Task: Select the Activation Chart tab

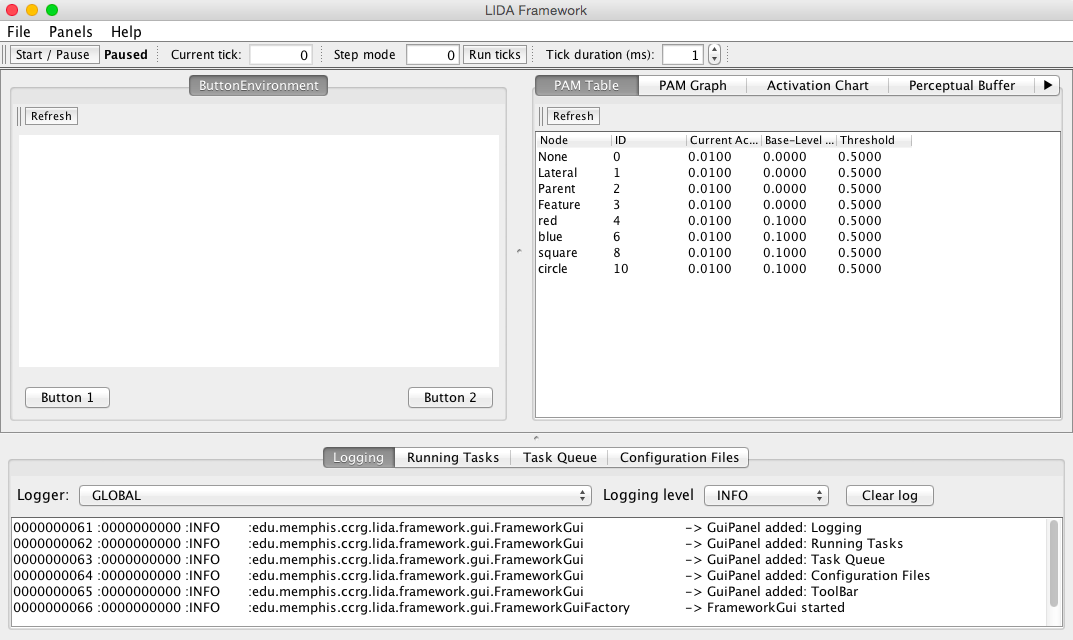Action: 817,86
